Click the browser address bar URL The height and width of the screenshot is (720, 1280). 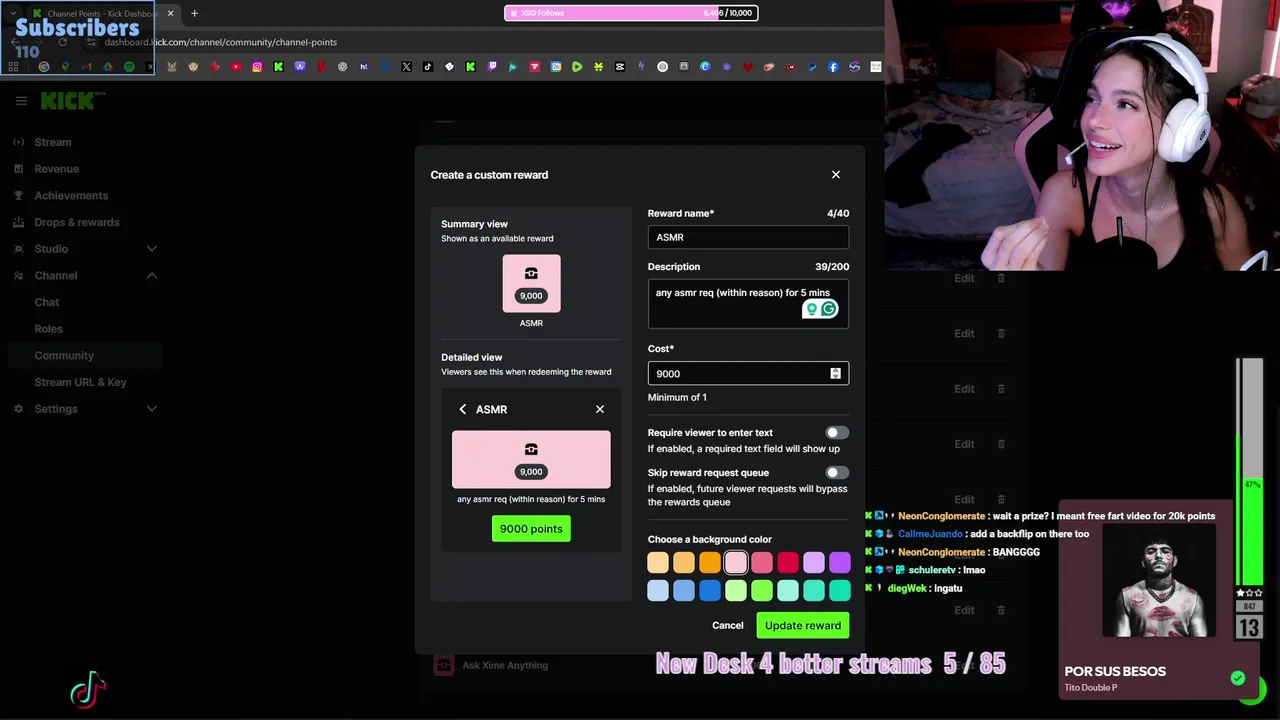coord(220,42)
